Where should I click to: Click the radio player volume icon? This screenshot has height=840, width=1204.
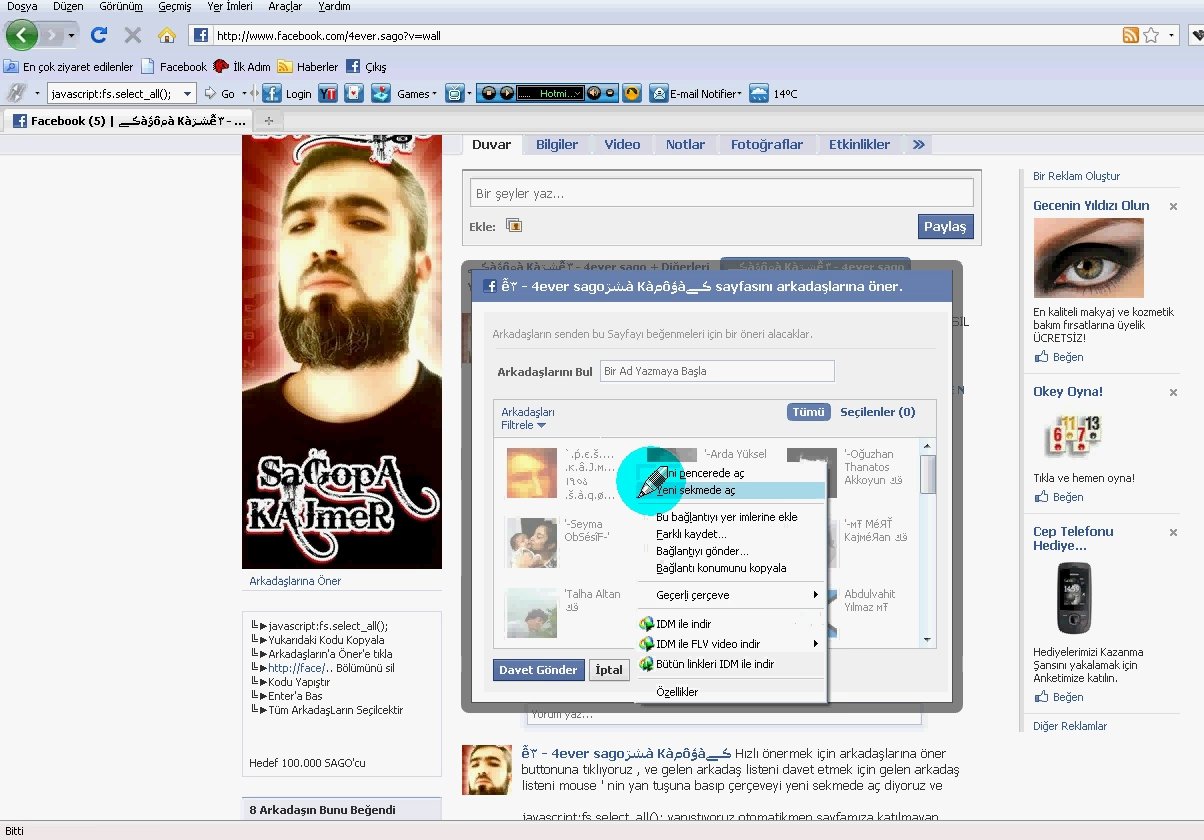coord(595,93)
